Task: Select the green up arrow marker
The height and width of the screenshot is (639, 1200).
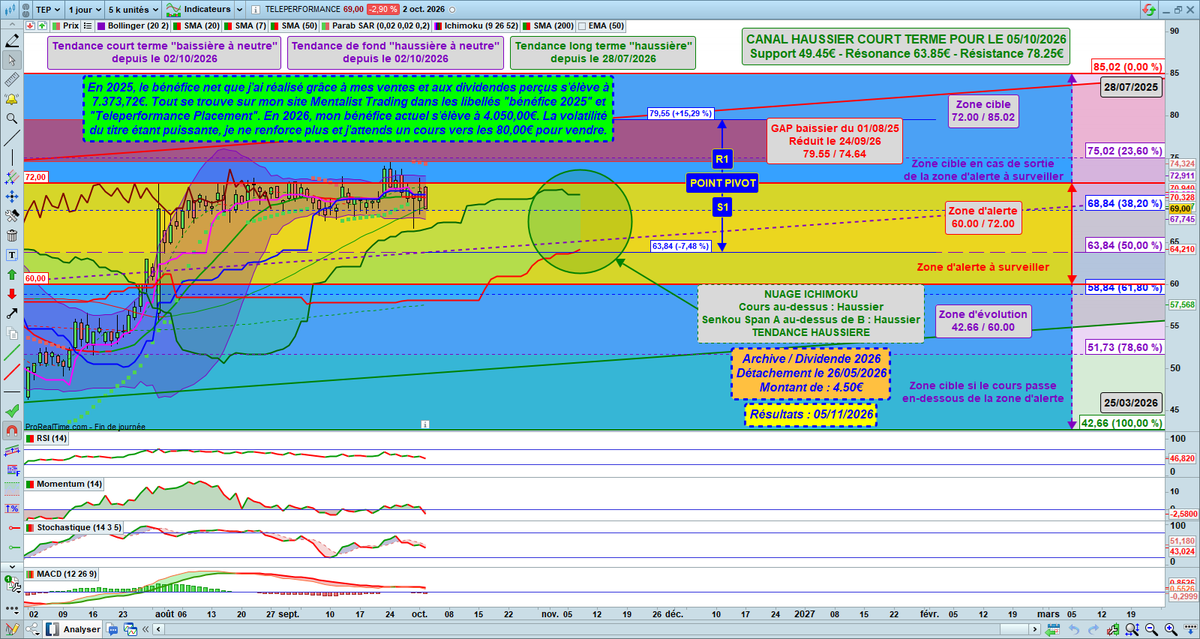Action: point(12,274)
